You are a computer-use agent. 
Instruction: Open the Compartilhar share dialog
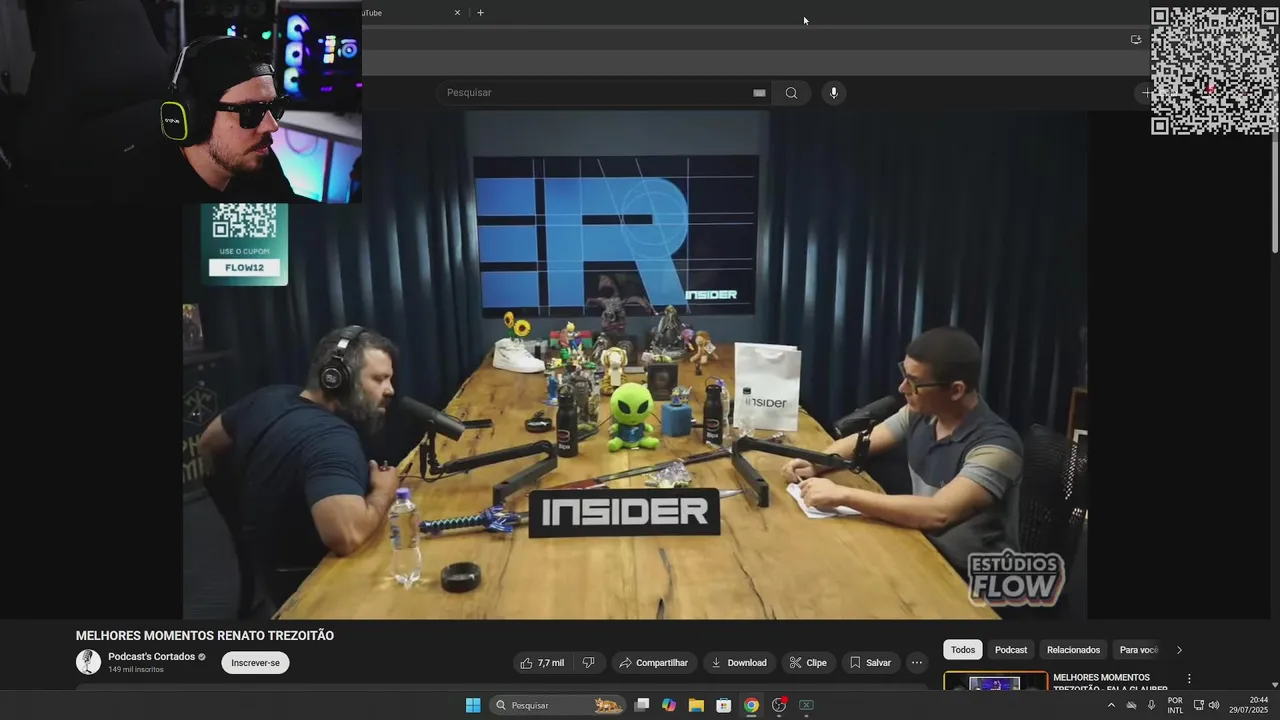653,663
